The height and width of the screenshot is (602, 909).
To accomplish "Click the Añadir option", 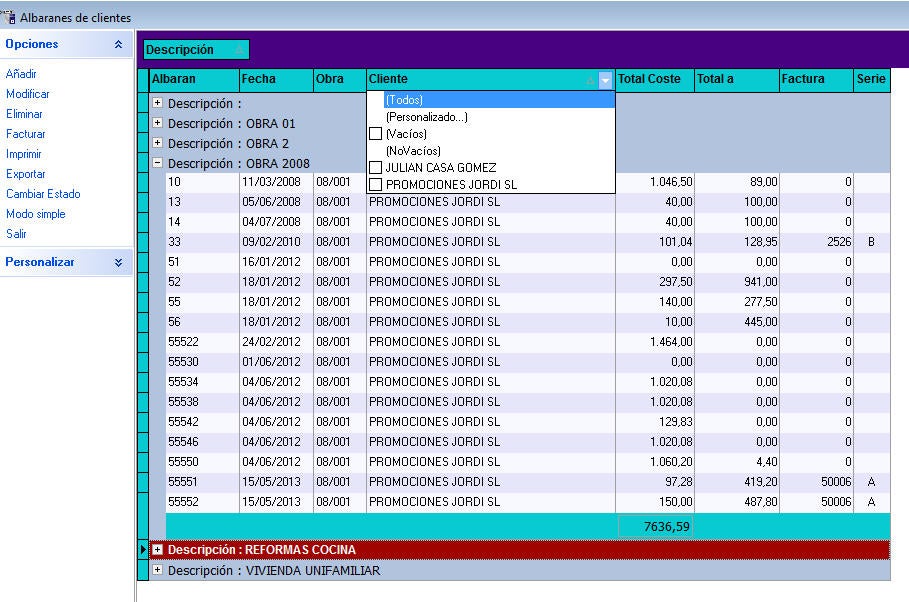I will (x=21, y=74).
